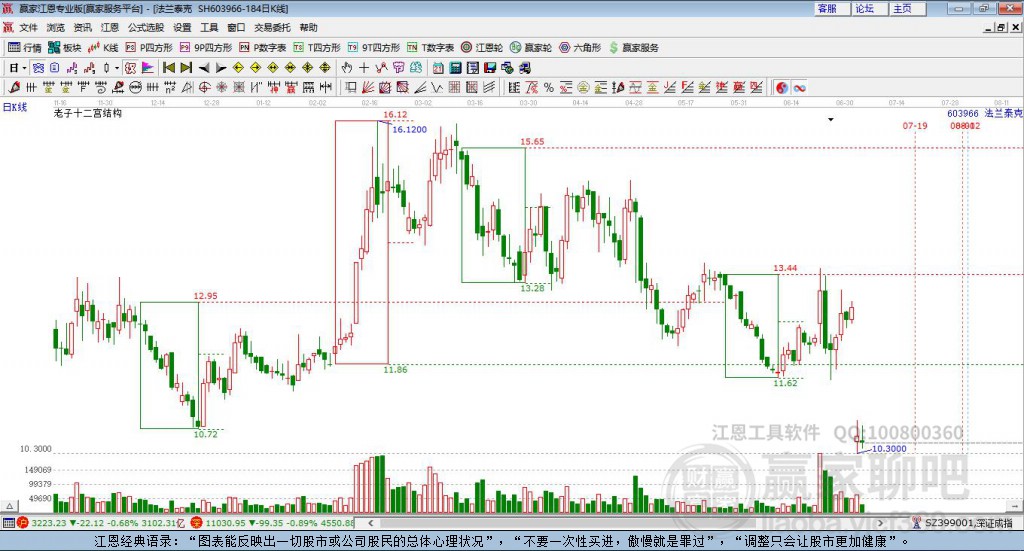Click the grid icon in status bar
The image size is (1024, 551).
(x=8, y=523)
